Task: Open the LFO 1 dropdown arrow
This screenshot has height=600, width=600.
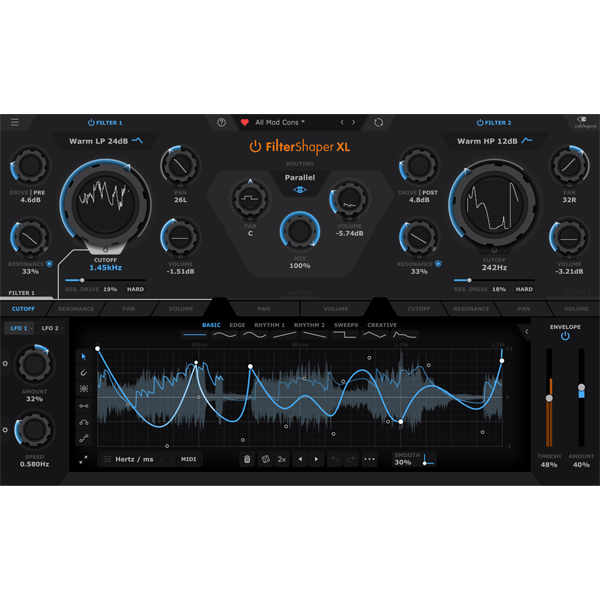Action: click(x=31, y=328)
